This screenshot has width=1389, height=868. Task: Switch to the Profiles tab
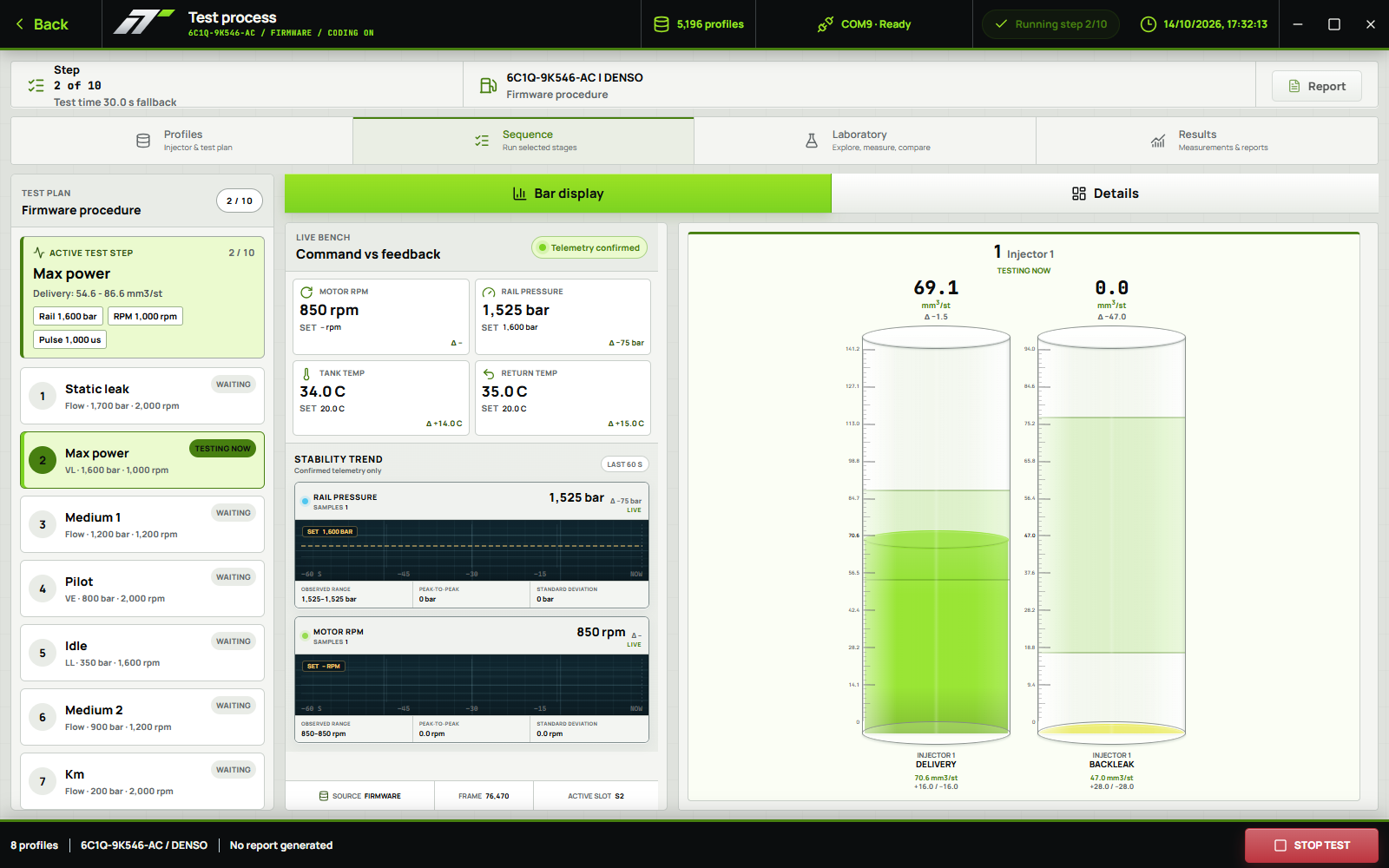(x=181, y=141)
